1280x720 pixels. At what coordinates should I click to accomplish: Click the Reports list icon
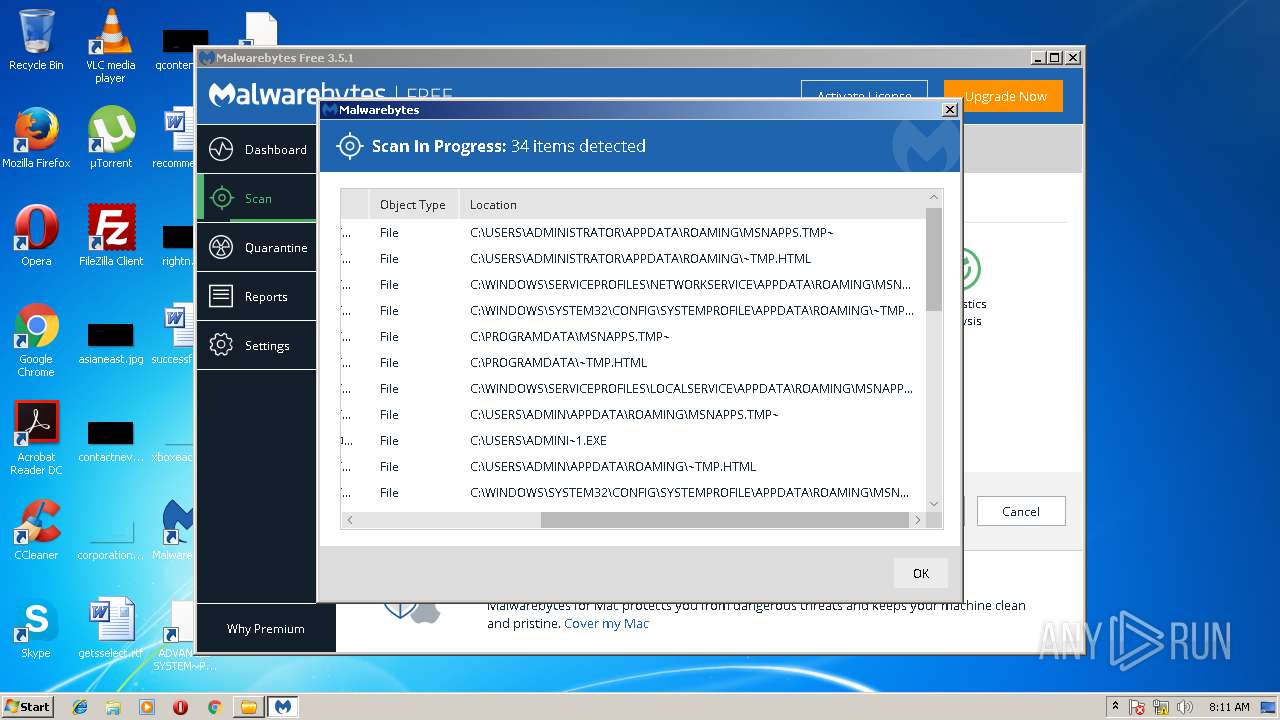pos(221,296)
